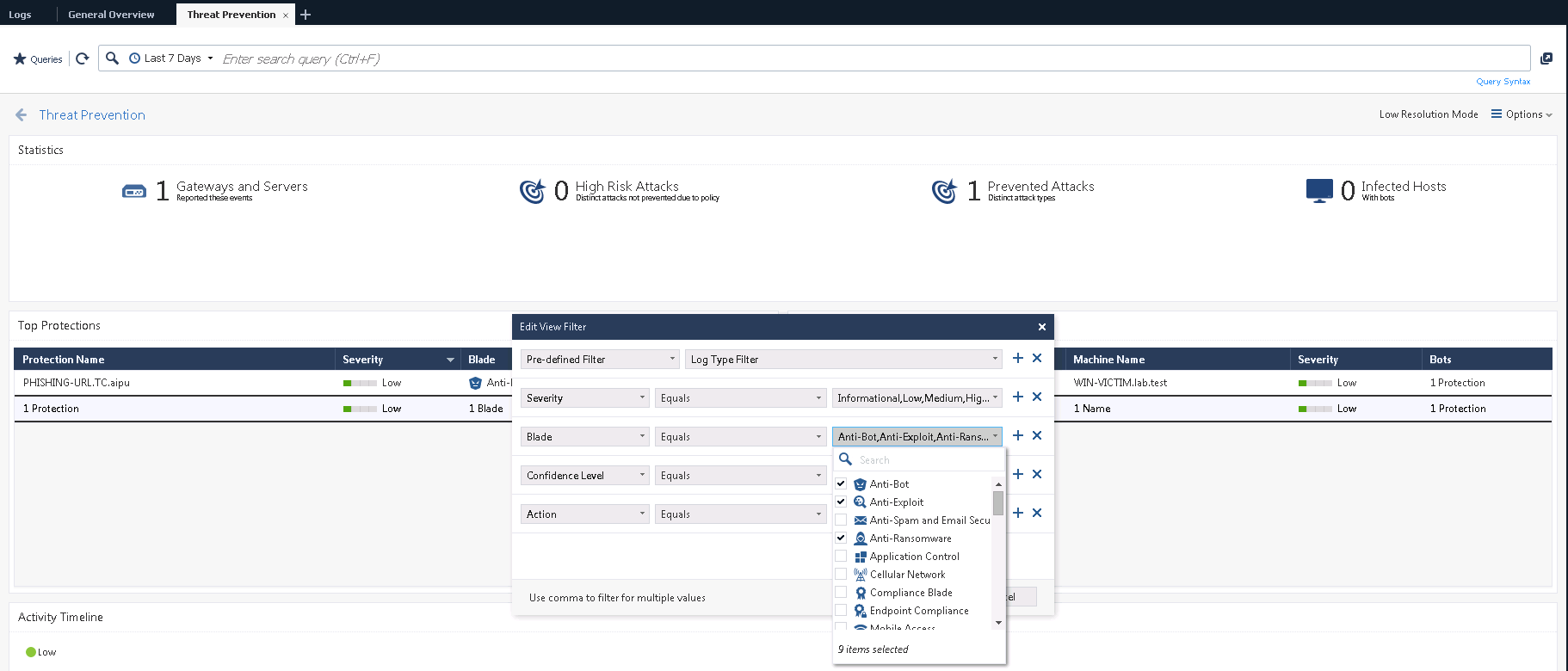Open the Action field dropdown
The image size is (1568, 671).
tap(585, 514)
